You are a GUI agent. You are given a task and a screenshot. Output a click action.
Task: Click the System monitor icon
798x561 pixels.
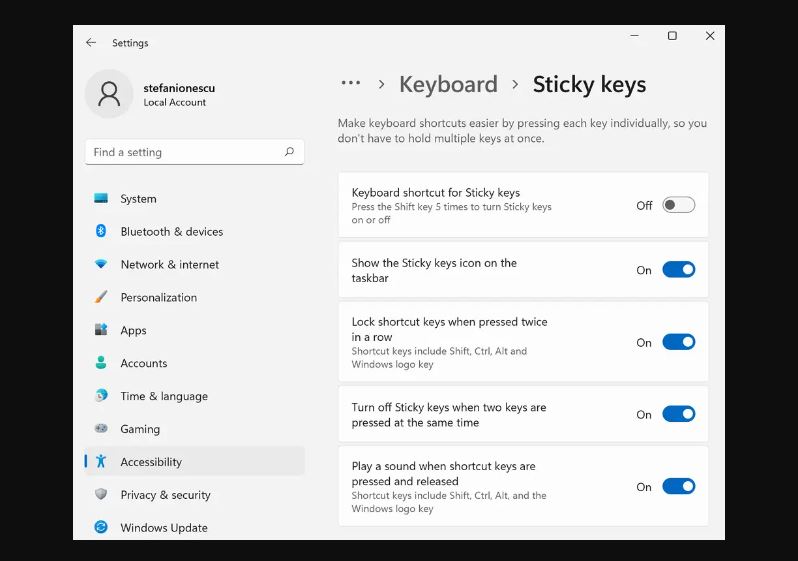pos(101,199)
